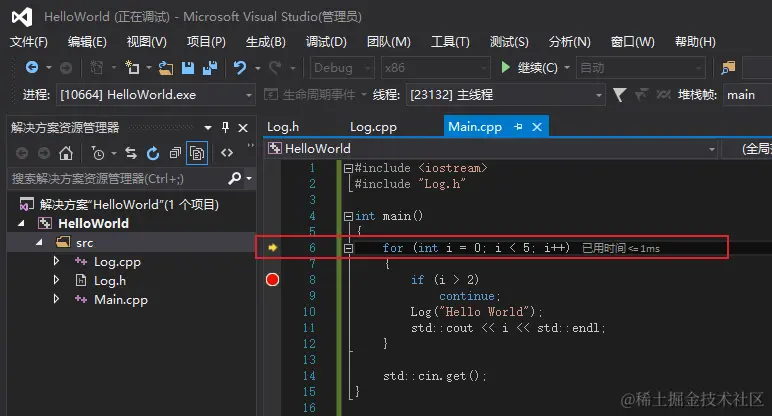The height and width of the screenshot is (416, 772).
Task: Open the stack frame main dropdown
Action: pos(747,95)
